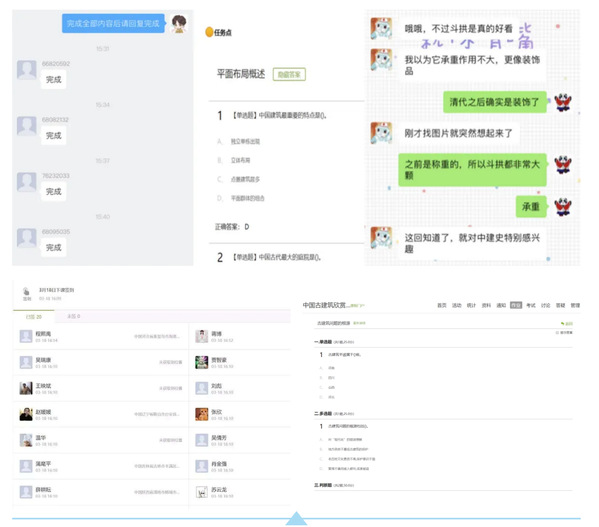
Task: Click avatar beside 清代之后确实是装饰了 message
Action: [x=563, y=102]
